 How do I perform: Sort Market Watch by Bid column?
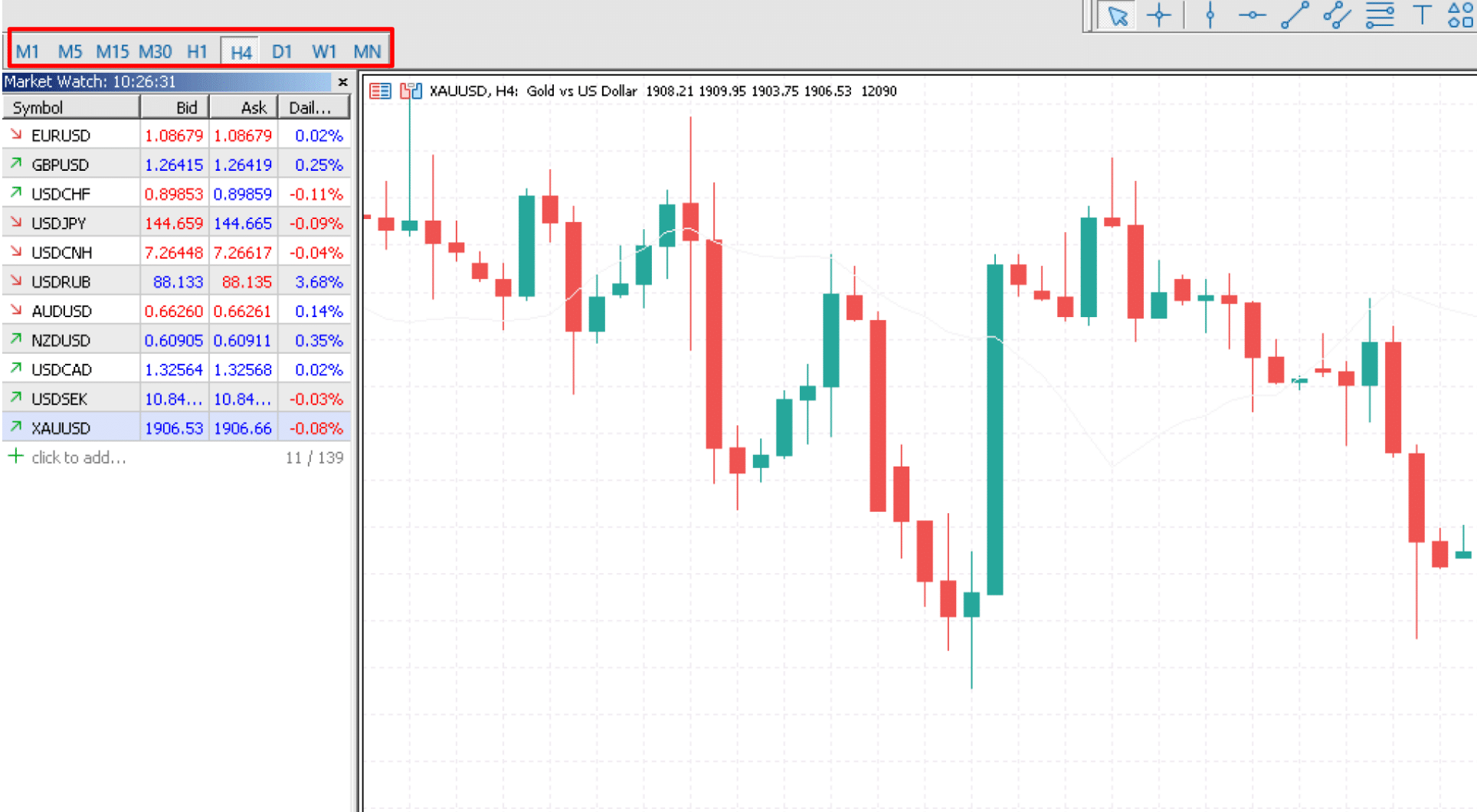pyautogui.click(x=175, y=107)
